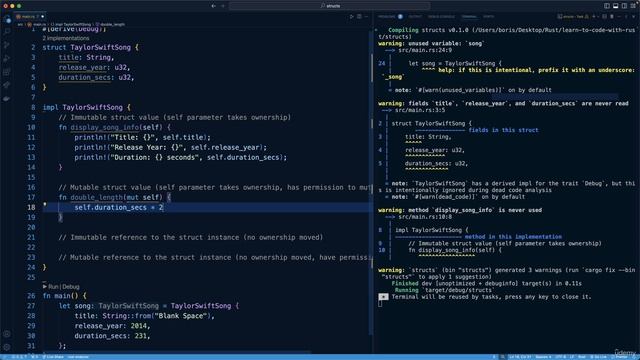Screen dimensions: 640x360
Task: Click the structs command center search box
Action: click(x=329, y=6)
